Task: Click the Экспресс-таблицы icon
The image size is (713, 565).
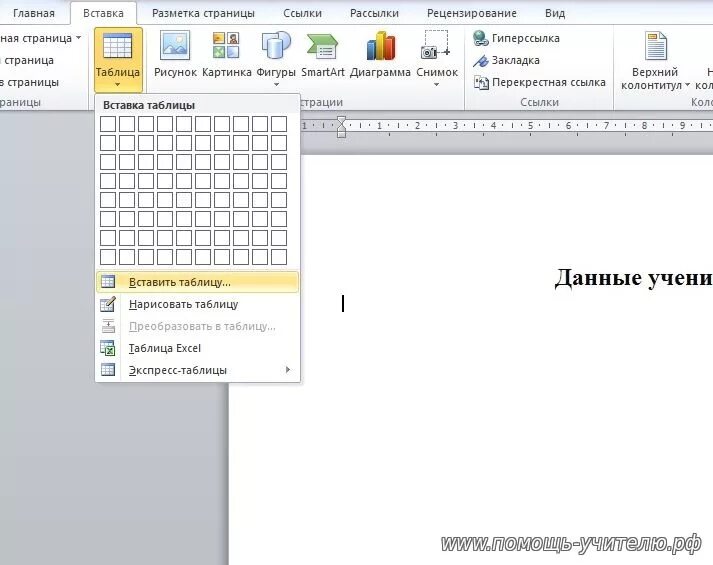Action: 108,370
